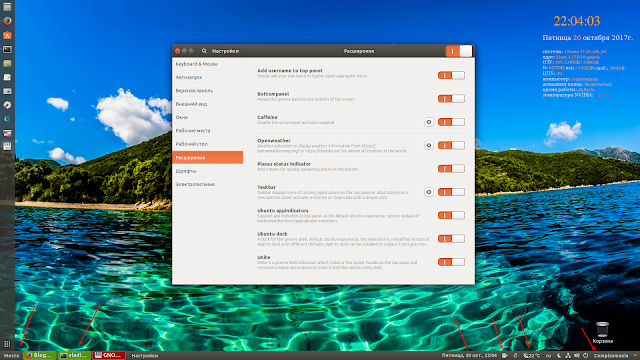This screenshot has width=640, height=360.
Task: Switch to the Blog... Firefox taskbar window
Action: [x=40, y=356]
